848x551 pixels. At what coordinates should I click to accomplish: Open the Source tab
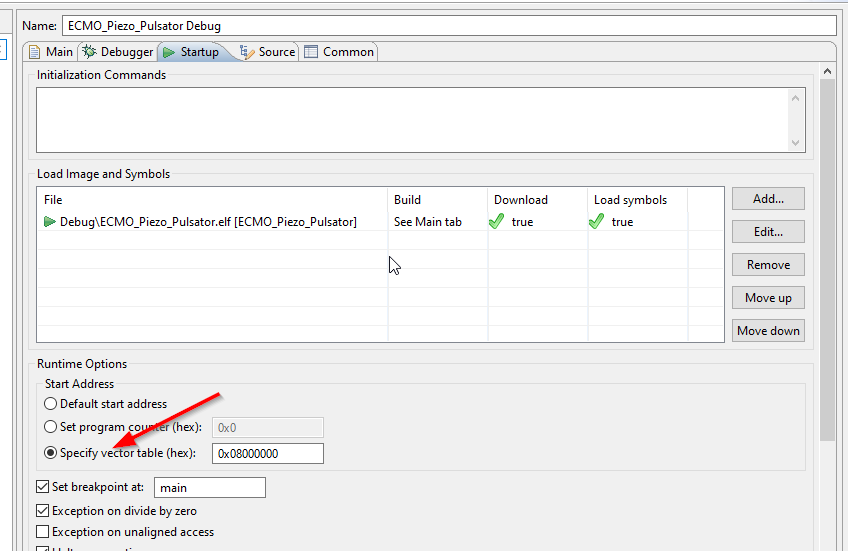coord(268,52)
